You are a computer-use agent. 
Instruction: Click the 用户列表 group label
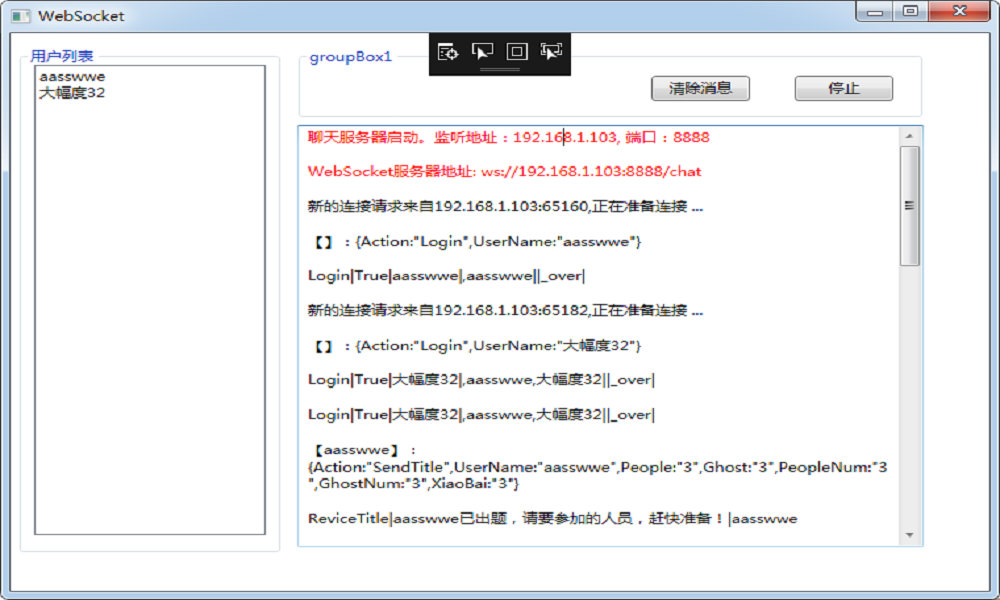click(62, 56)
